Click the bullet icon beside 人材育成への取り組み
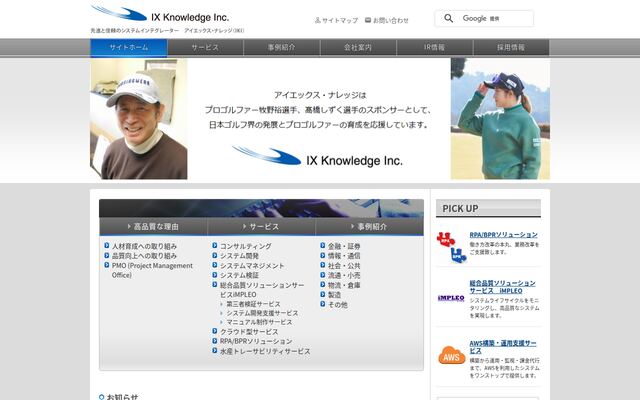The image size is (640, 400). (x=107, y=246)
